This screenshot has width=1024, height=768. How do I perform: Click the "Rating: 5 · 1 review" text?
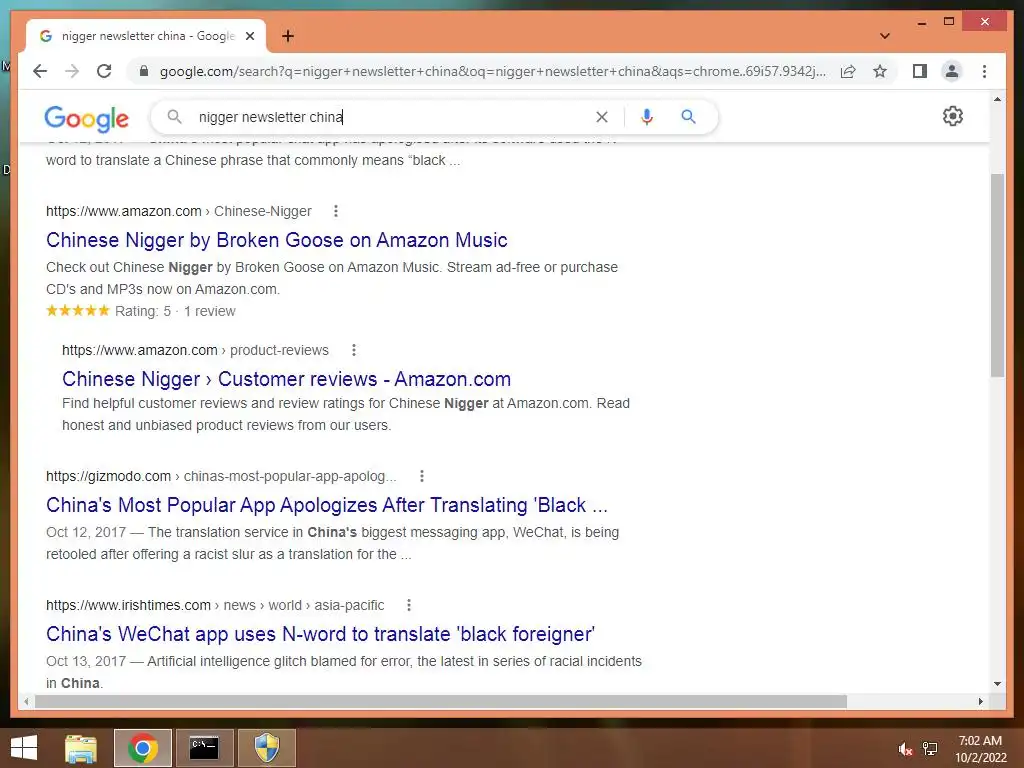[175, 312]
